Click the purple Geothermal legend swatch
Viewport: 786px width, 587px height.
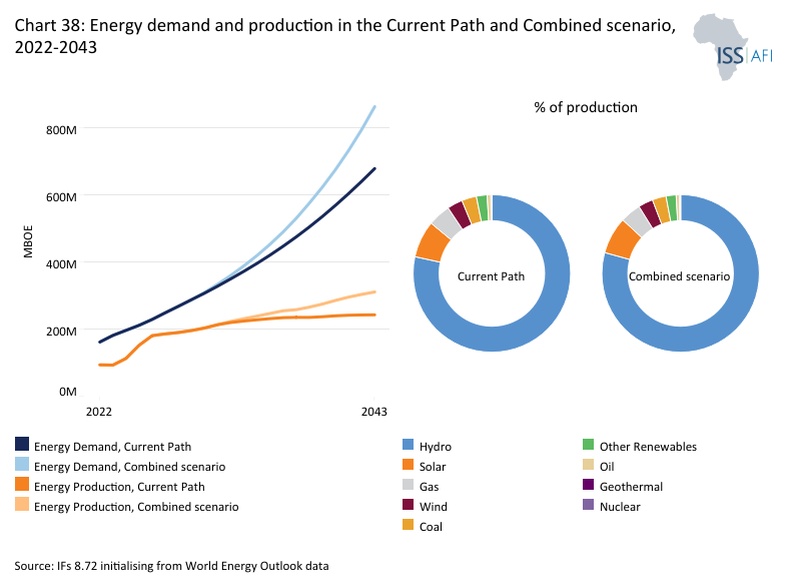(588, 485)
